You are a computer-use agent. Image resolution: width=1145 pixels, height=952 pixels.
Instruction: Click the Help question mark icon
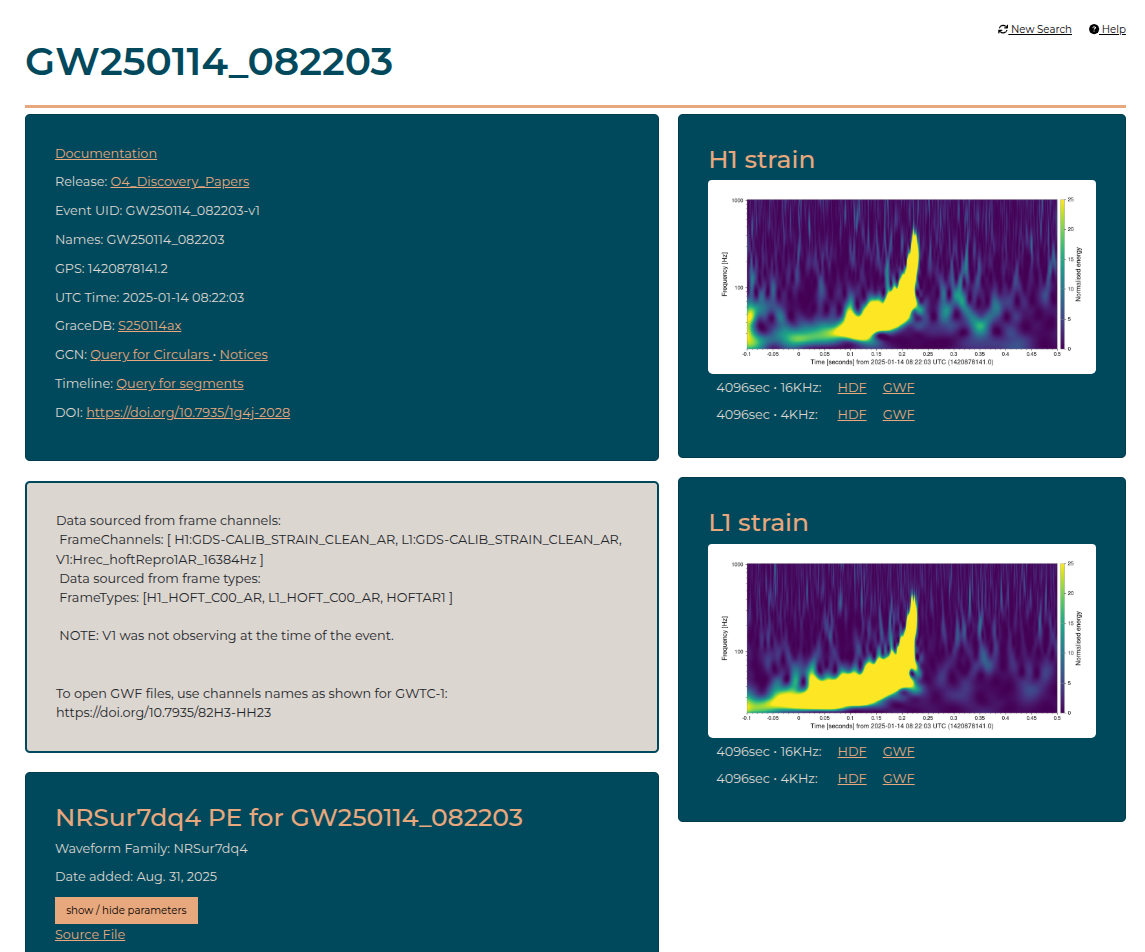tap(1094, 30)
